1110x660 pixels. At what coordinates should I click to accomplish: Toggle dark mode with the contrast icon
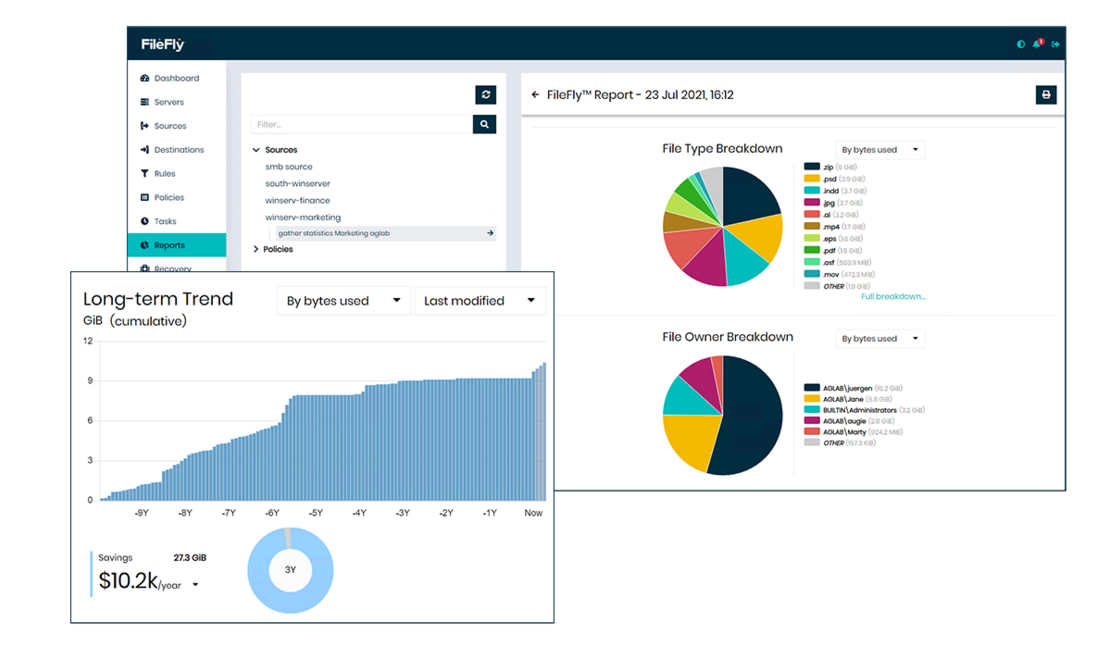tap(1020, 44)
